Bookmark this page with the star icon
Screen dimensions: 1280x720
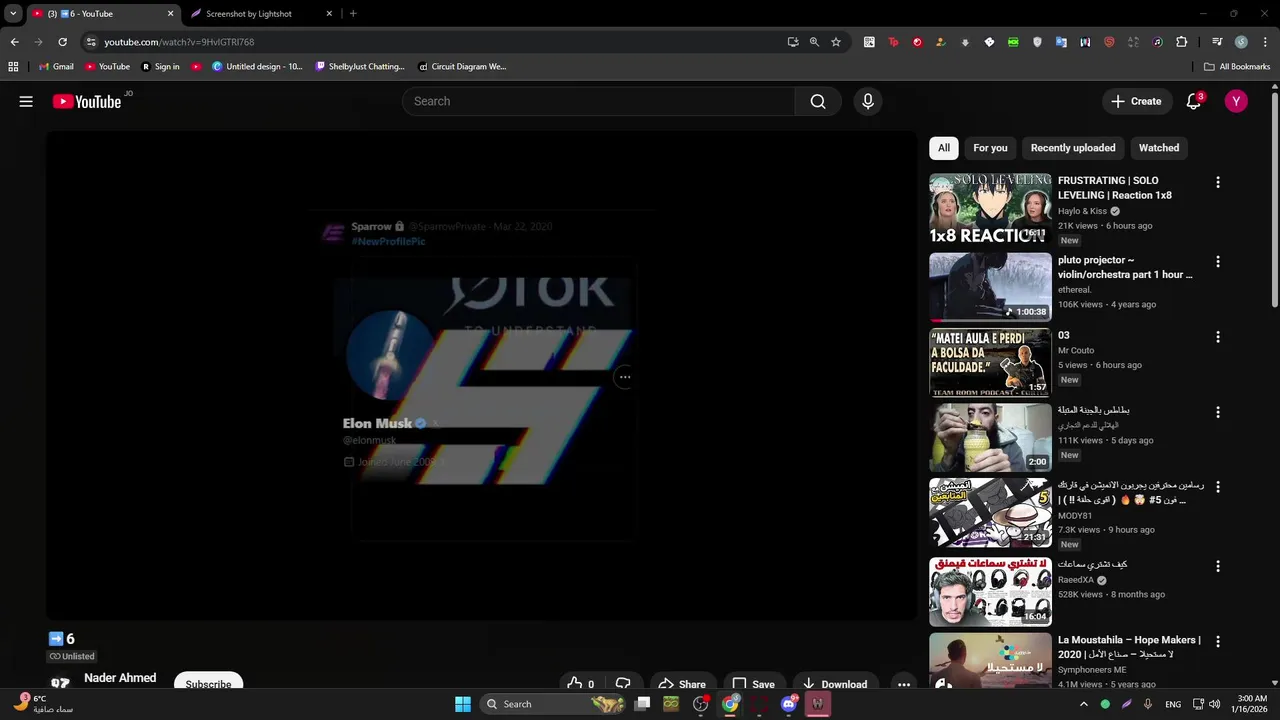[x=836, y=42]
